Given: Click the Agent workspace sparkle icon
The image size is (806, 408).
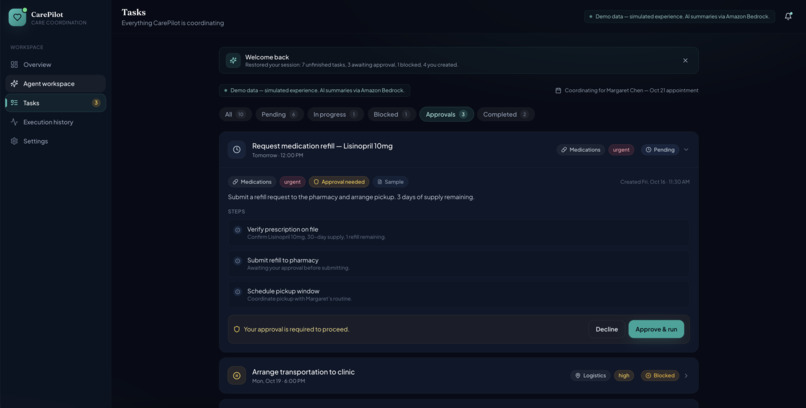Looking at the screenshot, I should pyautogui.click(x=14, y=84).
